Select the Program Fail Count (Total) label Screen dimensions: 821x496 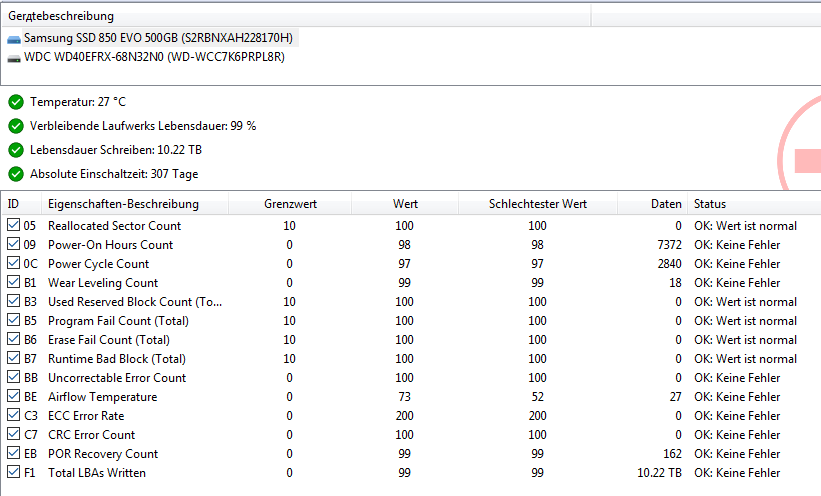click(118, 321)
